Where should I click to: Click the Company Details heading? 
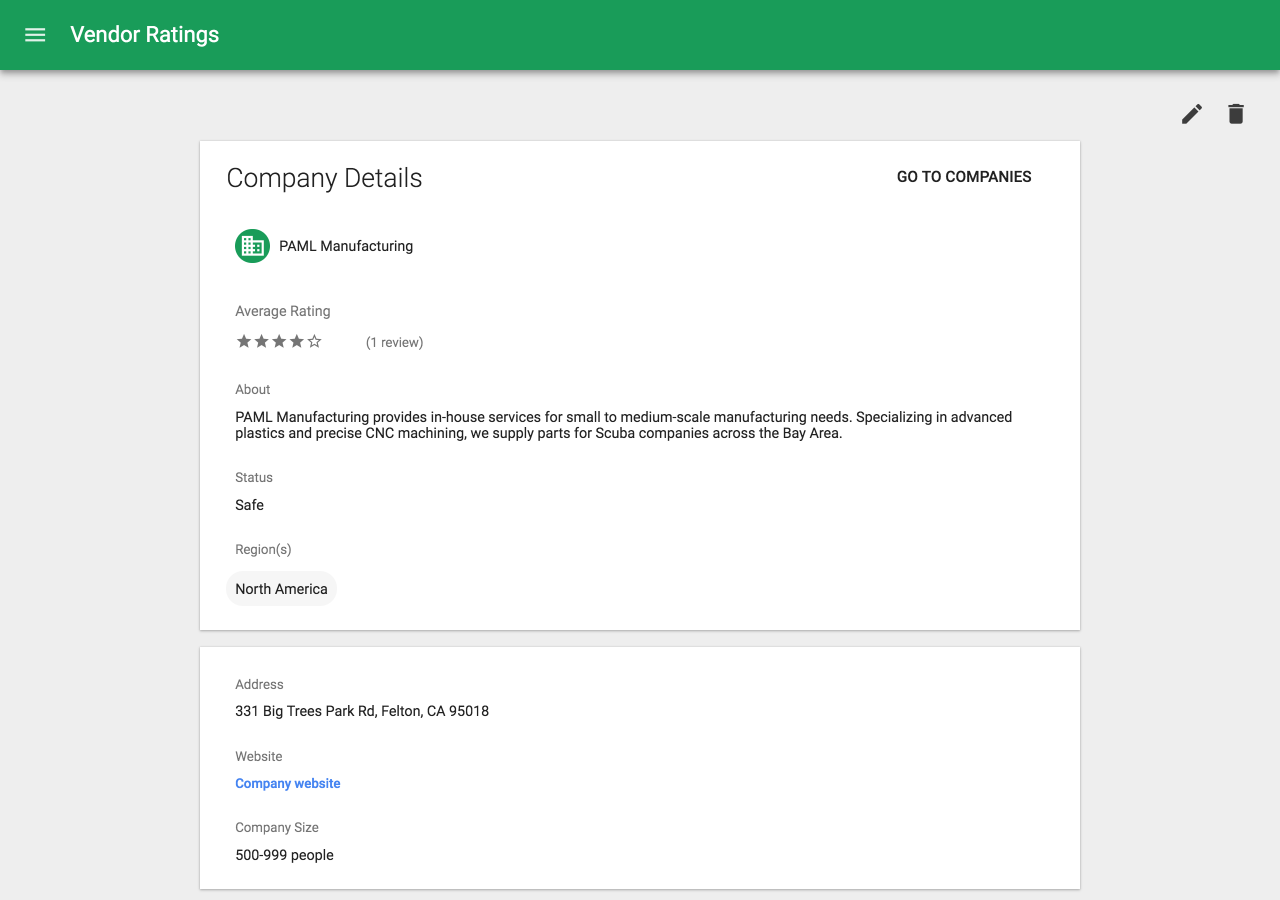pos(324,178)
